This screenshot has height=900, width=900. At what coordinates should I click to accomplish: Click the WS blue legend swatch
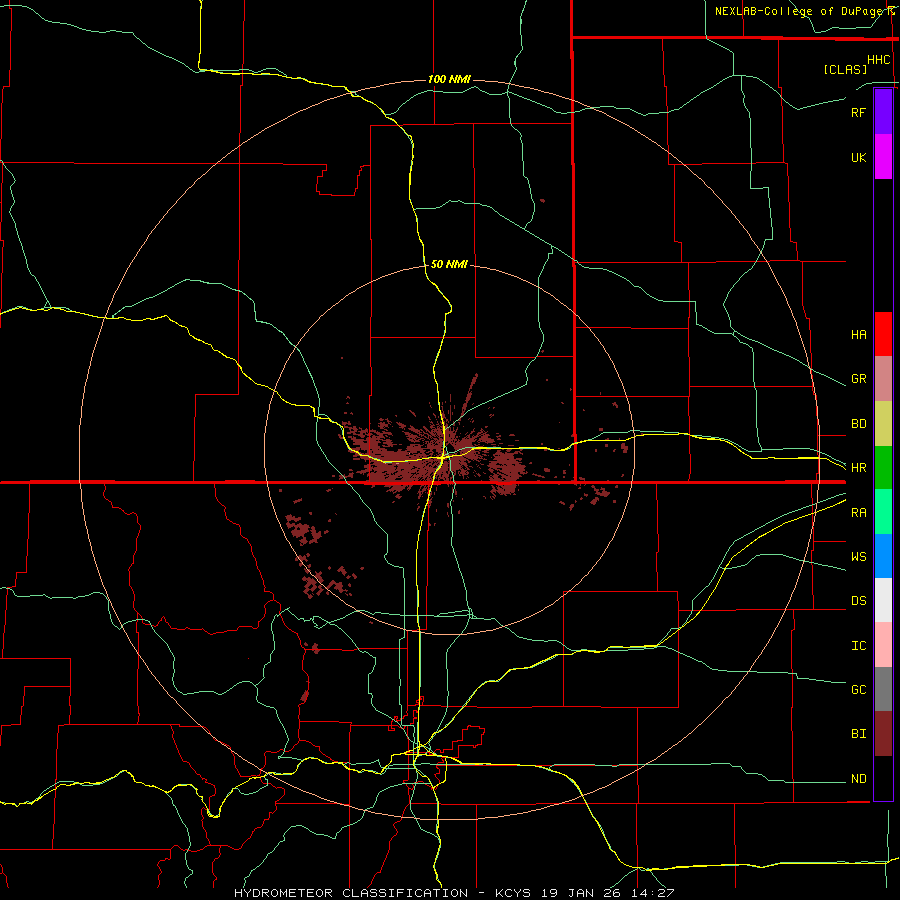tap(883, 556)
